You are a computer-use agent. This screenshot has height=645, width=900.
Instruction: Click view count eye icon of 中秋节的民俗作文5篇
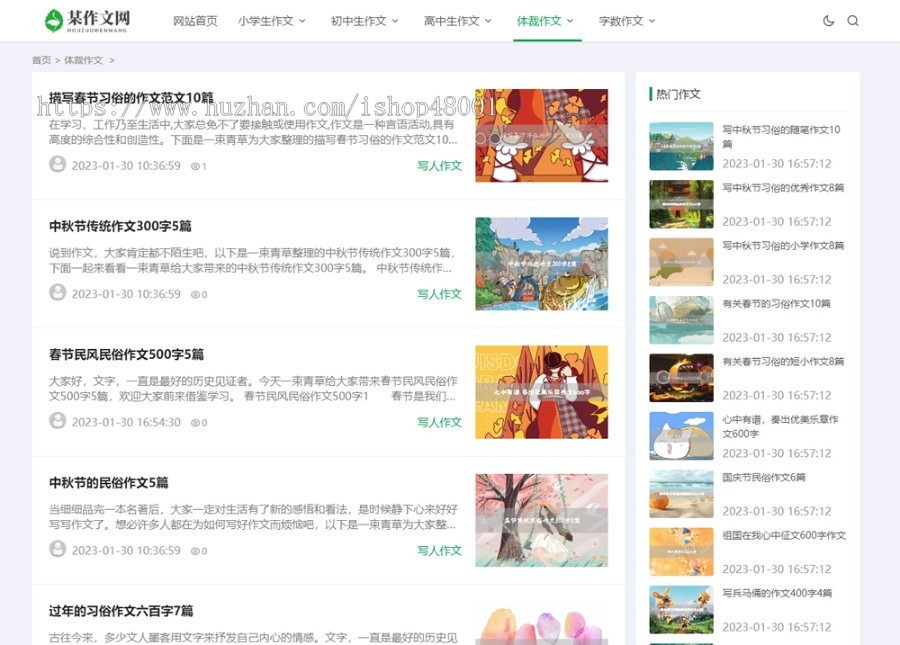pos(195,551)
